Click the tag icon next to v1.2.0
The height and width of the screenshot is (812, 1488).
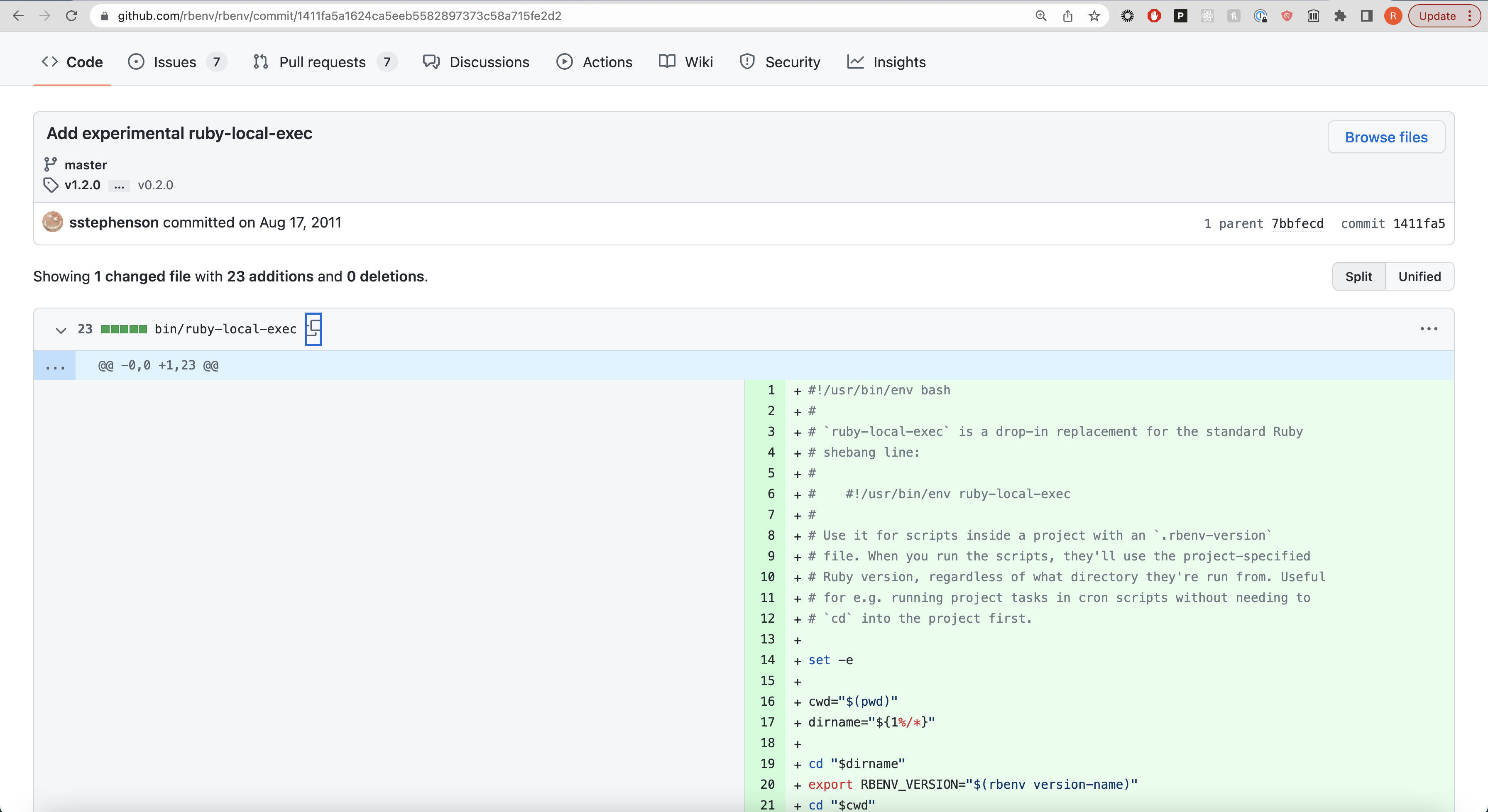coord(50,185)
